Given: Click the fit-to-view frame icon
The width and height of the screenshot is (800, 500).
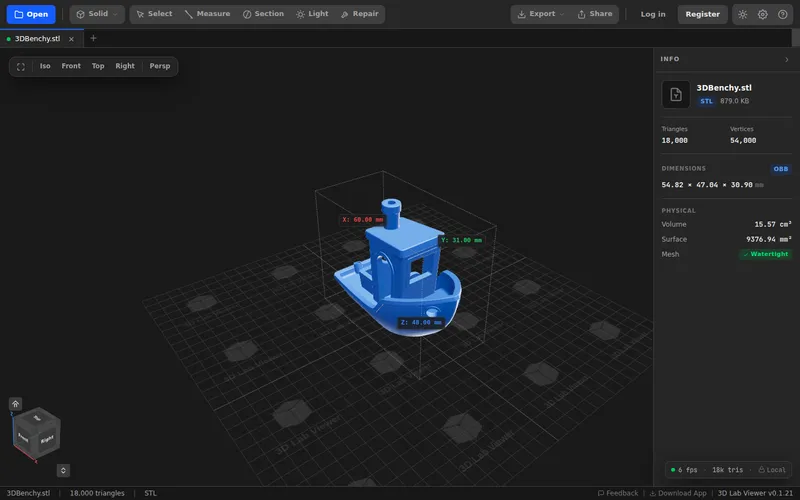Looking at the screenshot, I should [21, 66].
